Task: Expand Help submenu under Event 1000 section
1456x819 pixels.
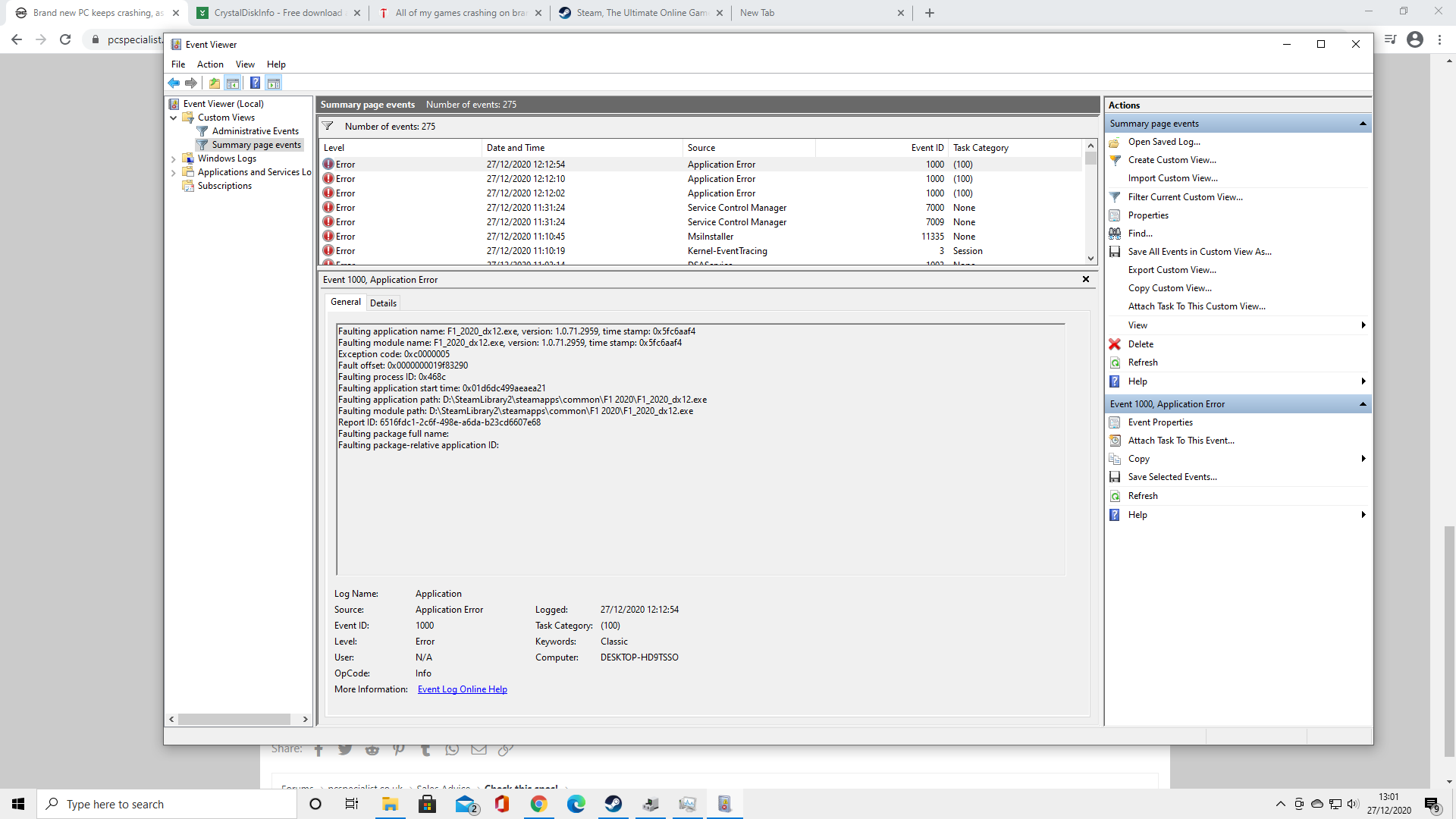Action: click(x=1363, y=515)
